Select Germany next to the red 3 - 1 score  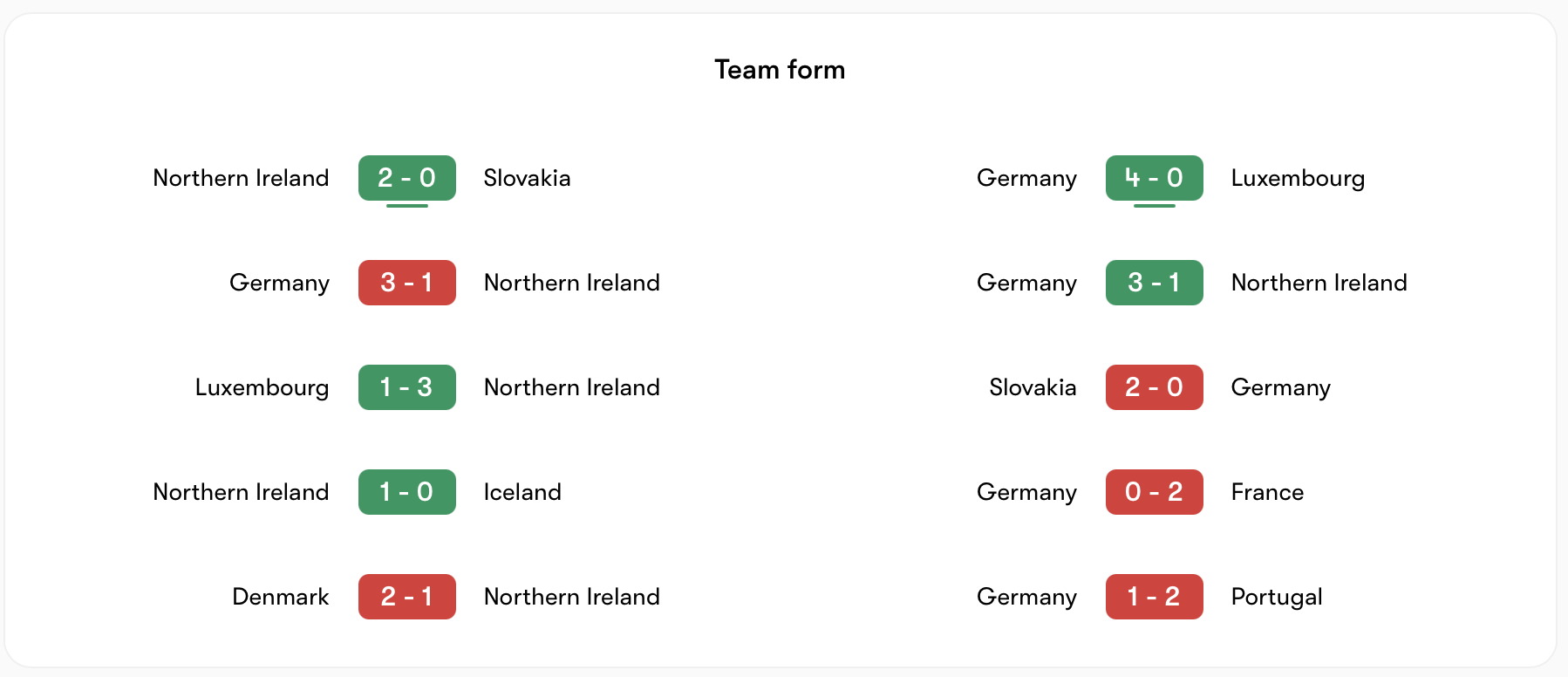[x=279, y=283]
